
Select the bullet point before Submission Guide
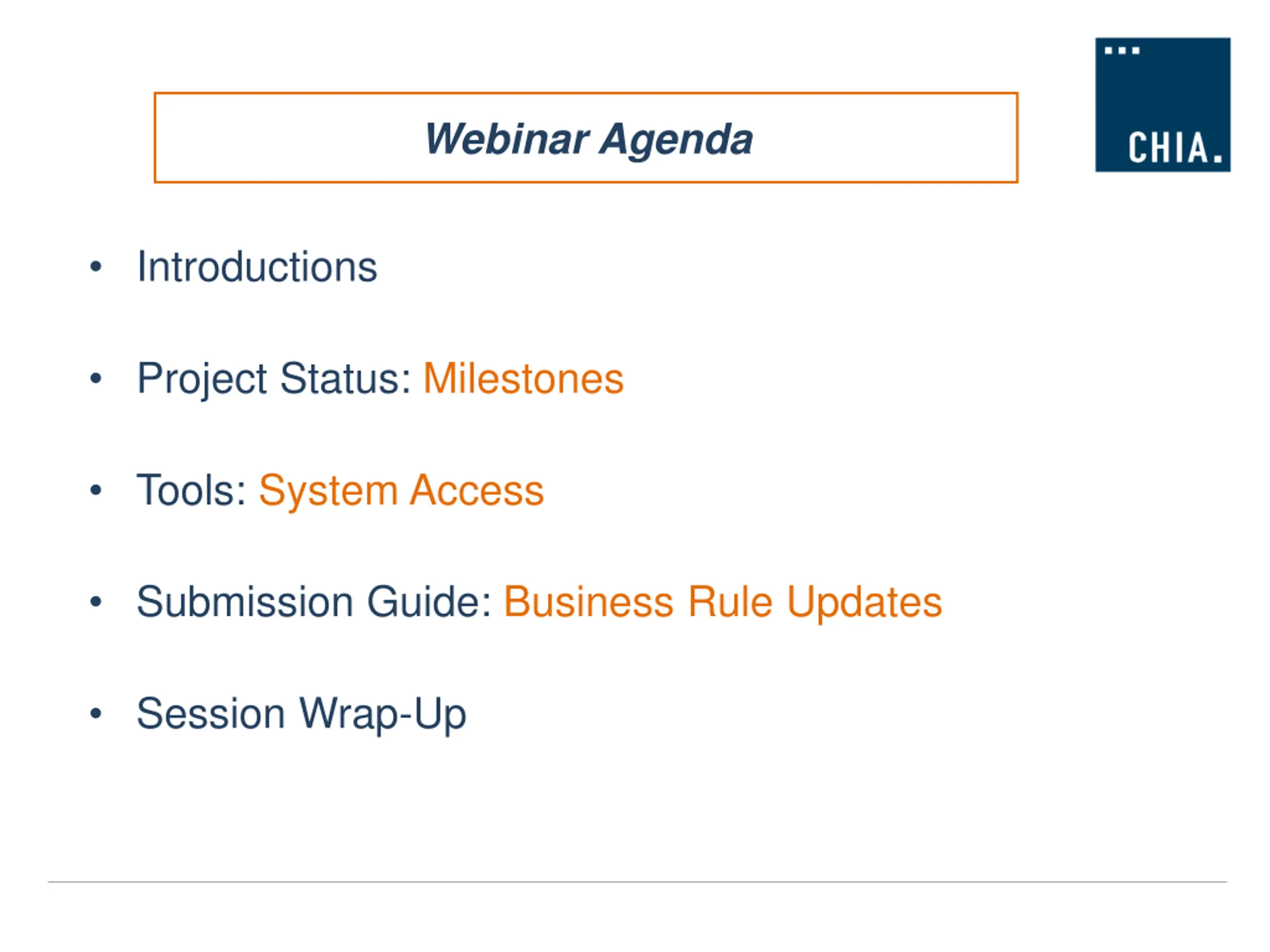tap(96, 601)
